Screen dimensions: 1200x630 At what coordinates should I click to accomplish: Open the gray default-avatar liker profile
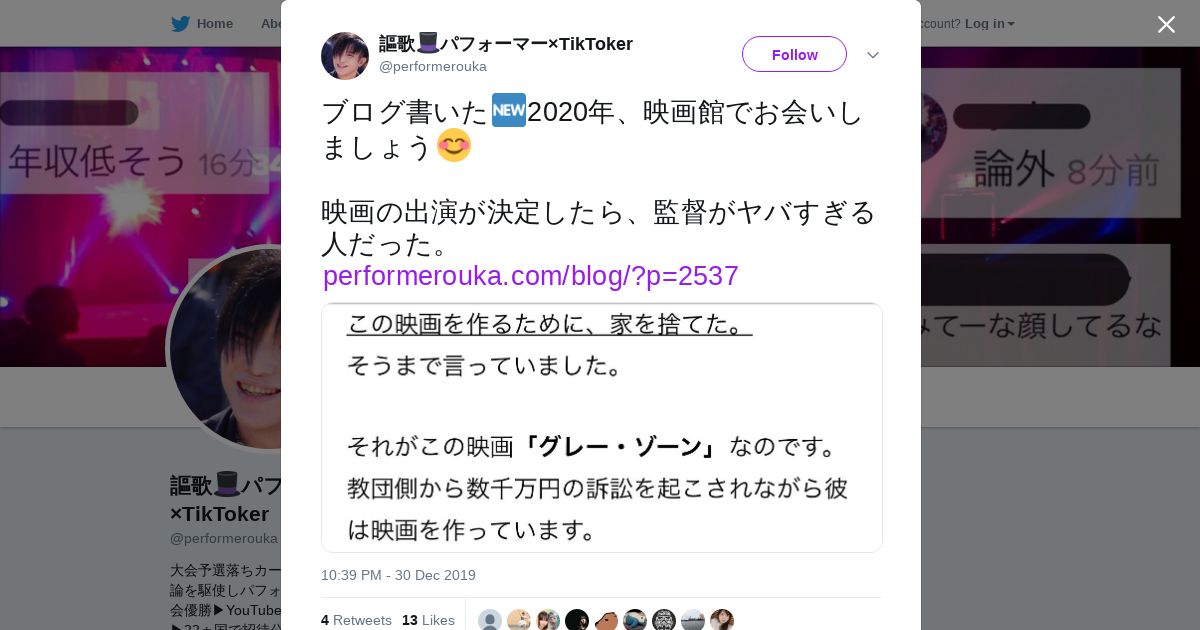click(x=490, y=620)
